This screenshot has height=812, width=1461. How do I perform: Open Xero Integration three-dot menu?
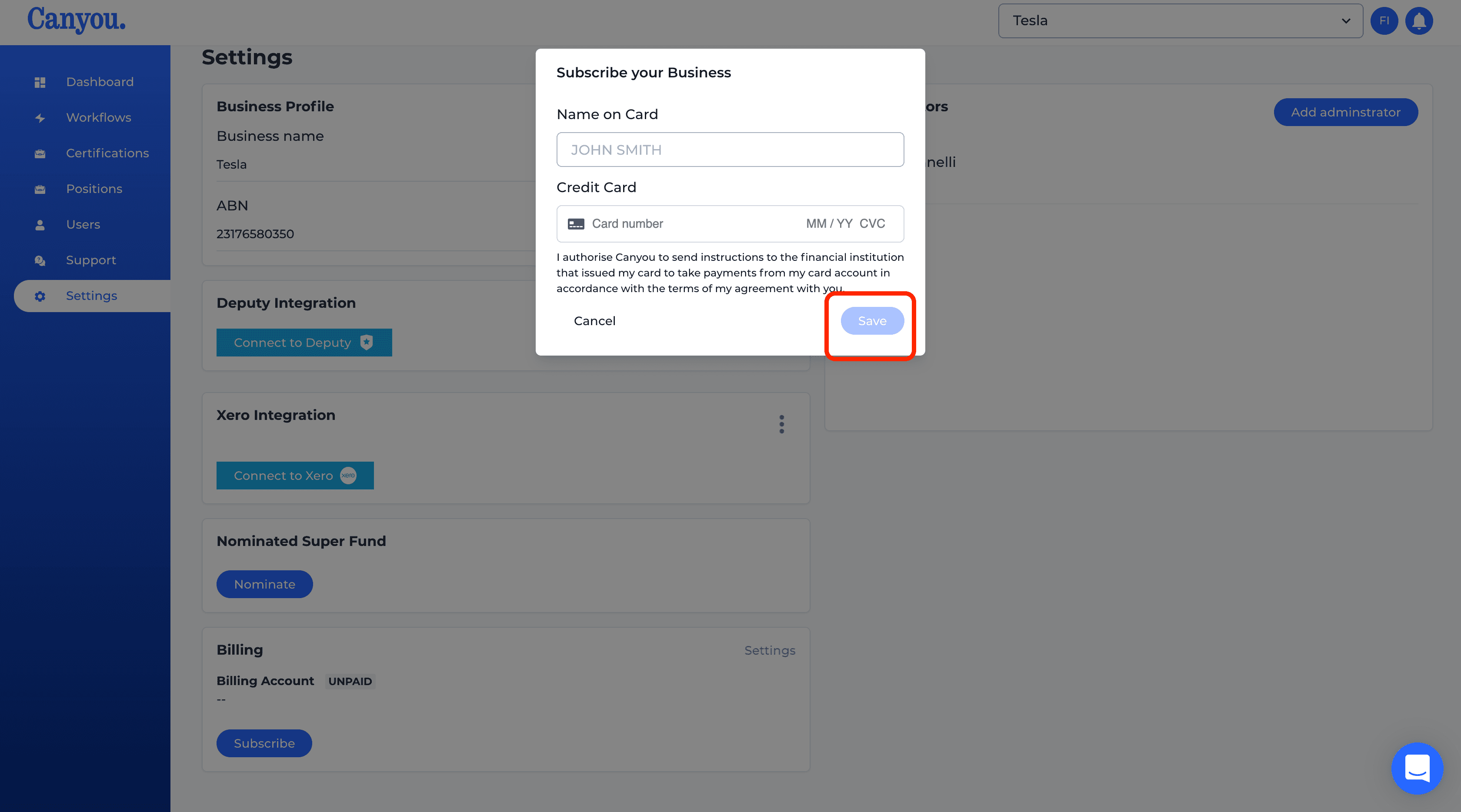click(781, 424)
